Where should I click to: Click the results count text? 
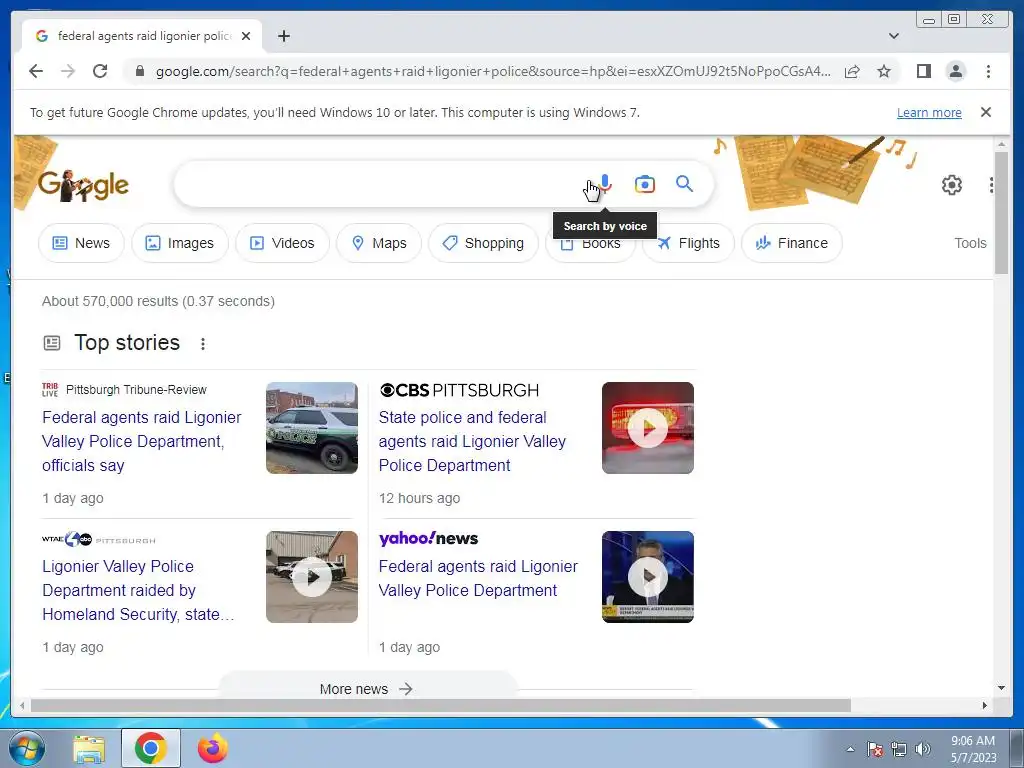pyautogui.click(x=159, y=301)
